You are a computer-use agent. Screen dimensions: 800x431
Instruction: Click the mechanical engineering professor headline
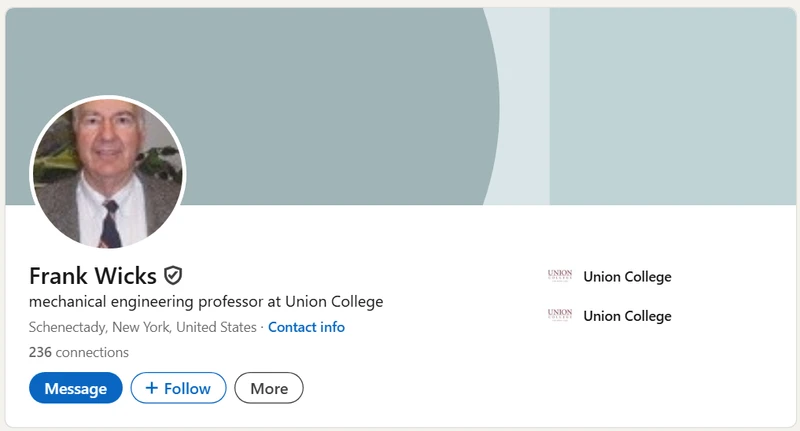(206, 301)
